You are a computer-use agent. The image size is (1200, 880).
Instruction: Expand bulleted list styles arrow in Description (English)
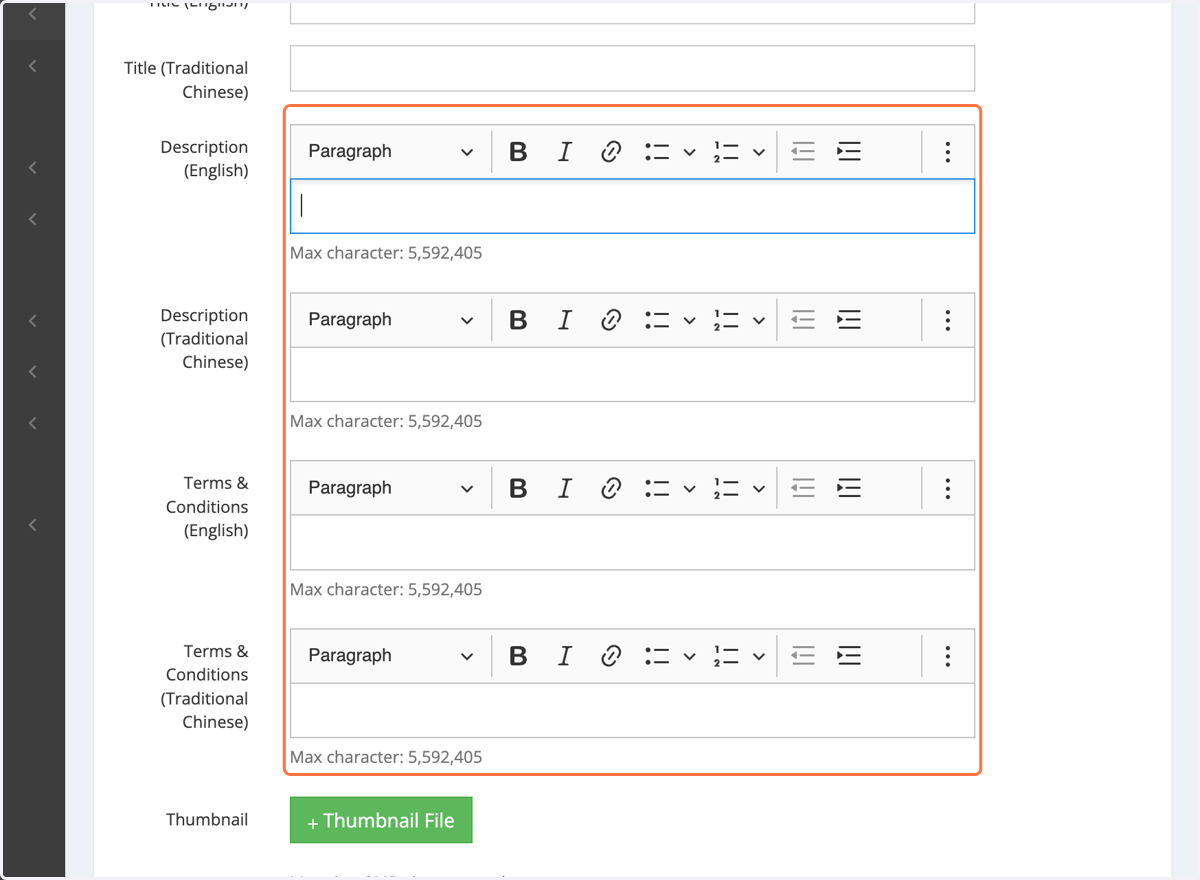tap(689, 152)
